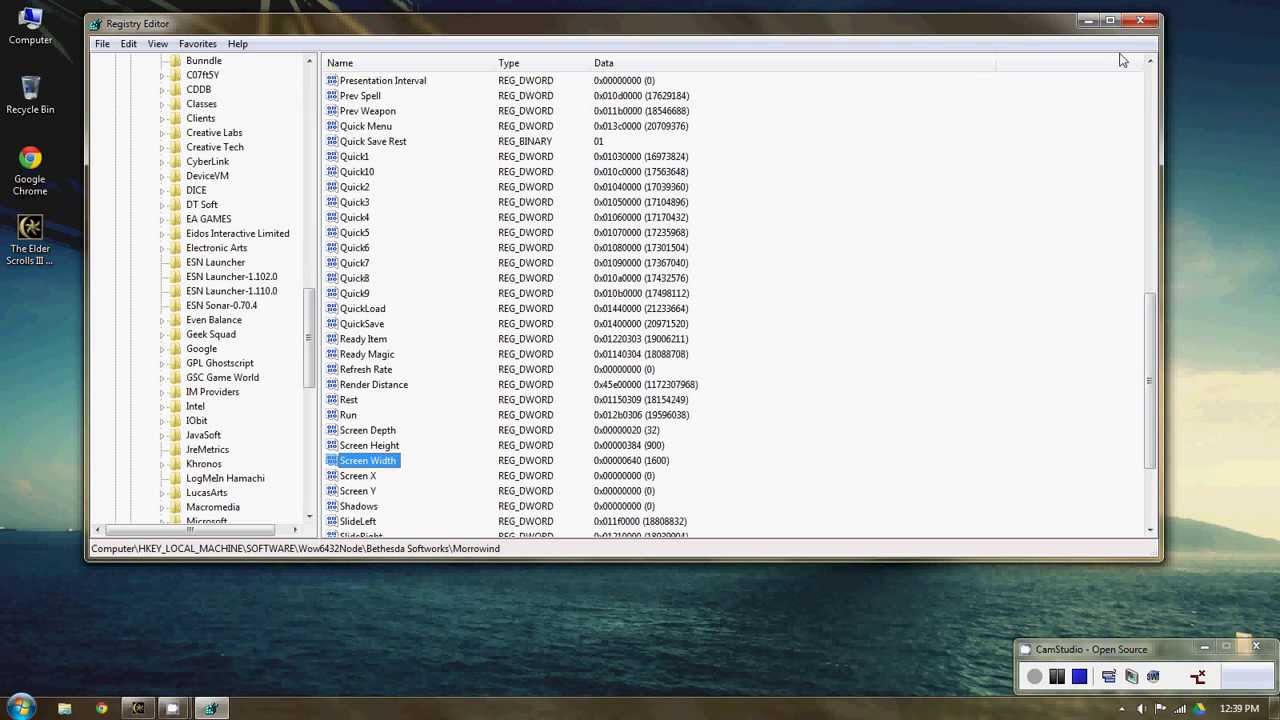The height and width of the screenshot is (720, 1280).
Task: Sort values by the Name column header
Action: click(407, 63)
